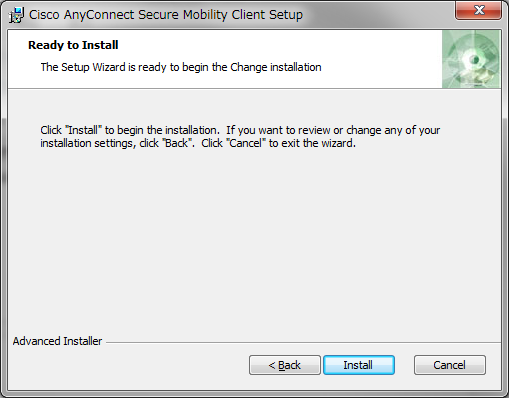This screenshot has height=398, width=509.
Task: Click the "Advanced Installer" label
Action: point(57,341)
